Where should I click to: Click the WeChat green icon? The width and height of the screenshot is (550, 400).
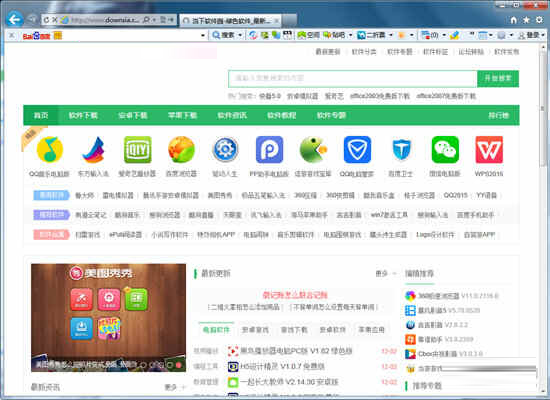pyautogui.click(x=445, y=150)
